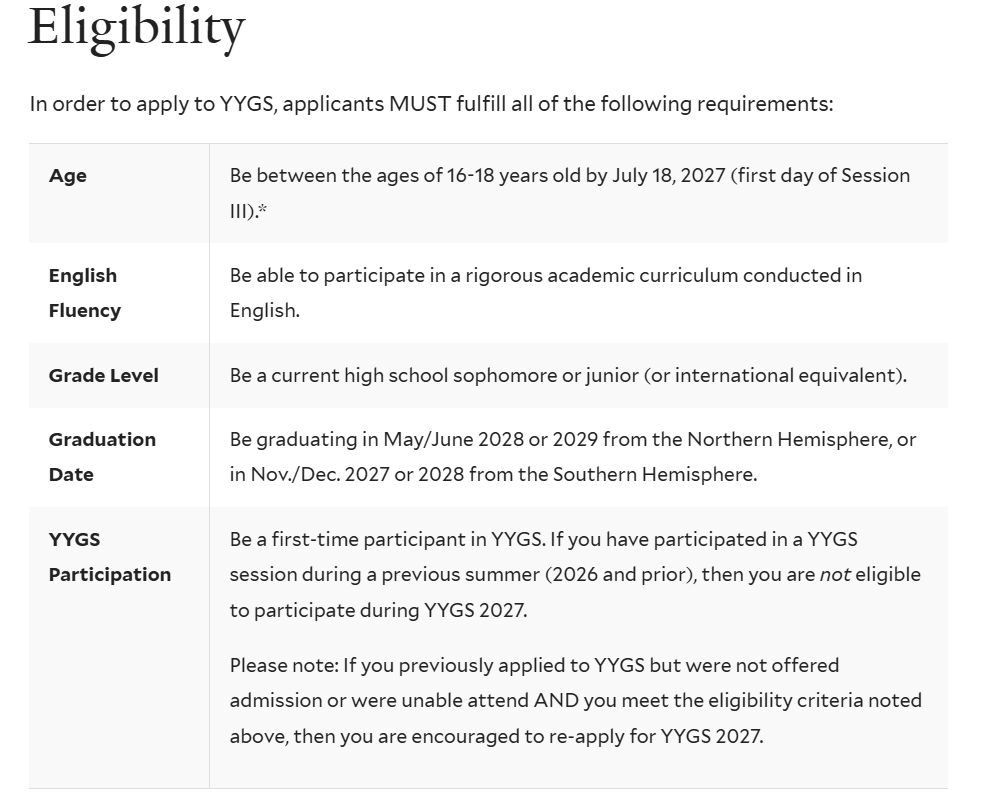Click the asterisk after Session III

[262, 209]
